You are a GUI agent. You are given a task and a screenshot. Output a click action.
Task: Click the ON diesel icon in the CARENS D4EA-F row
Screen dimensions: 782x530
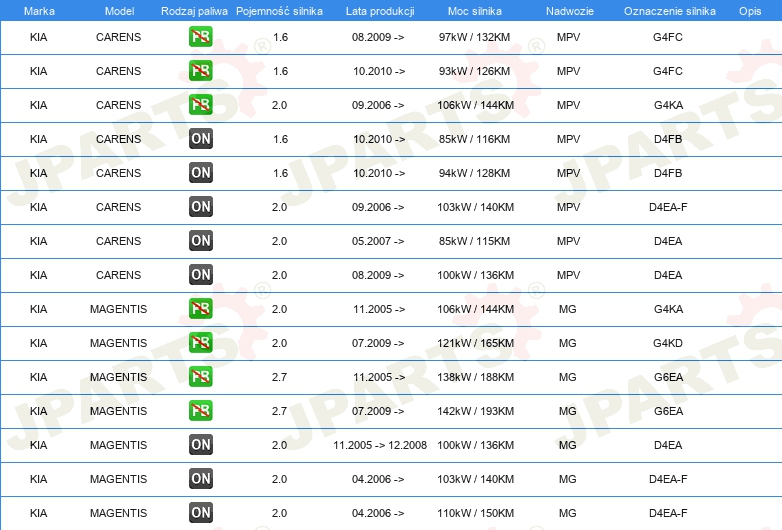[200, 206]
